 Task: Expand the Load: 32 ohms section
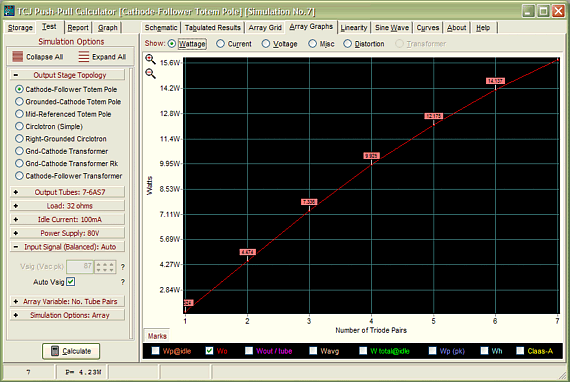pos(68,206)
